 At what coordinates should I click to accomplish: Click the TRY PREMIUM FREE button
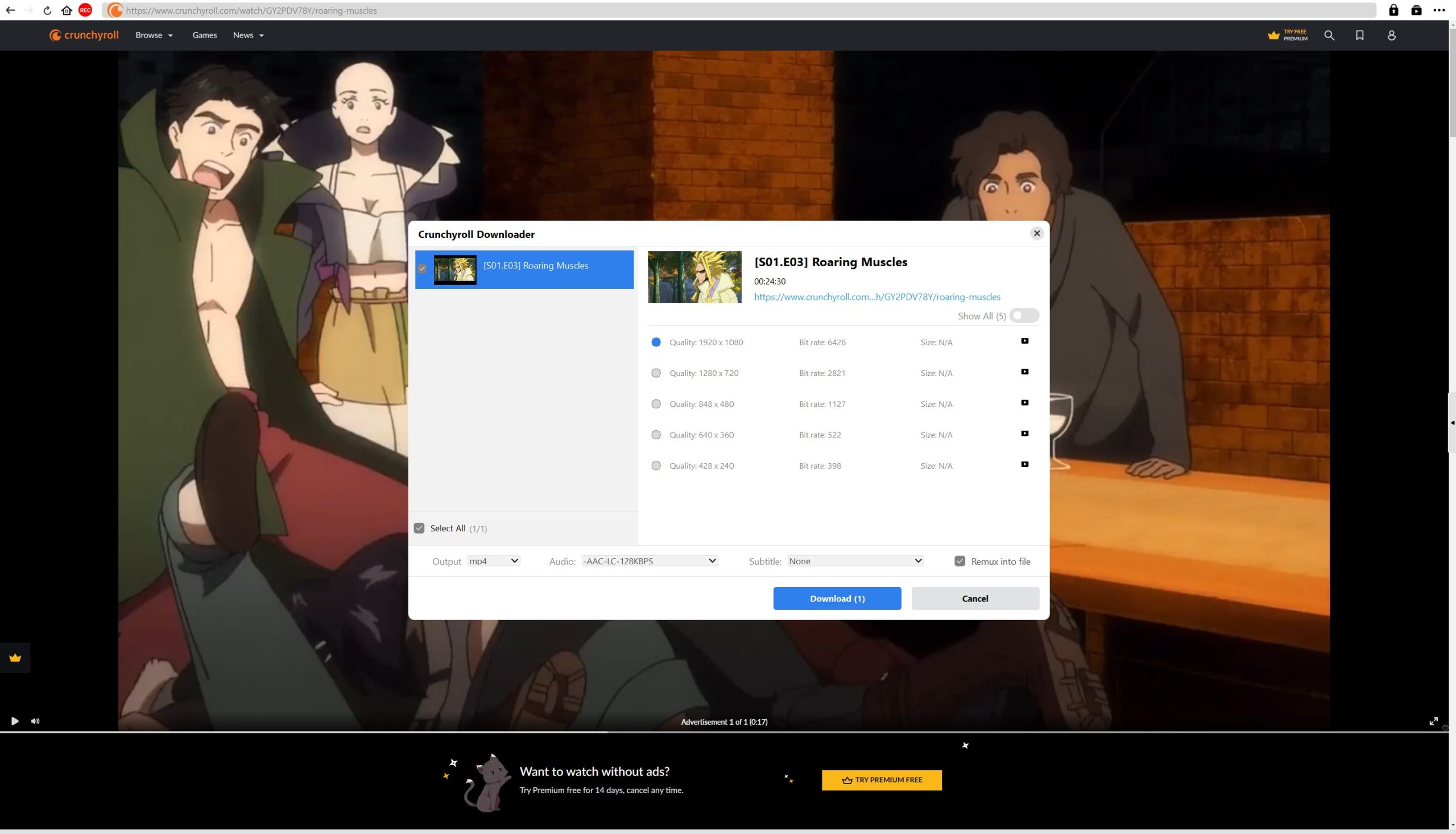point(881,780)
